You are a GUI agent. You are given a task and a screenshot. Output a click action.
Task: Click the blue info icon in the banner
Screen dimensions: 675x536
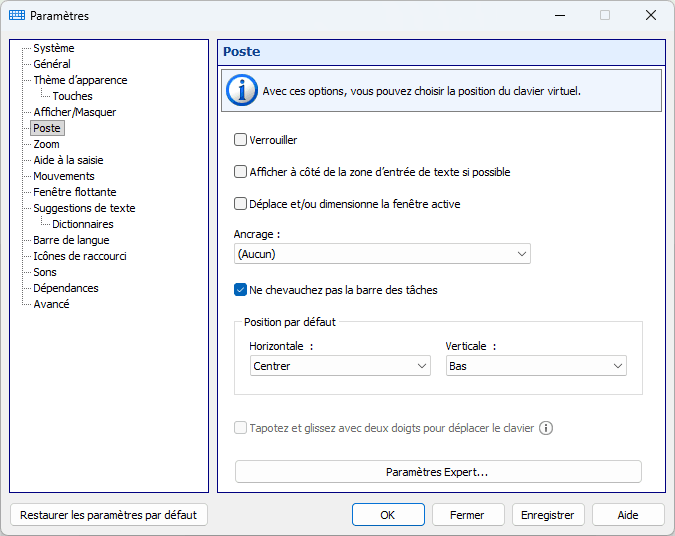[242, 91]
